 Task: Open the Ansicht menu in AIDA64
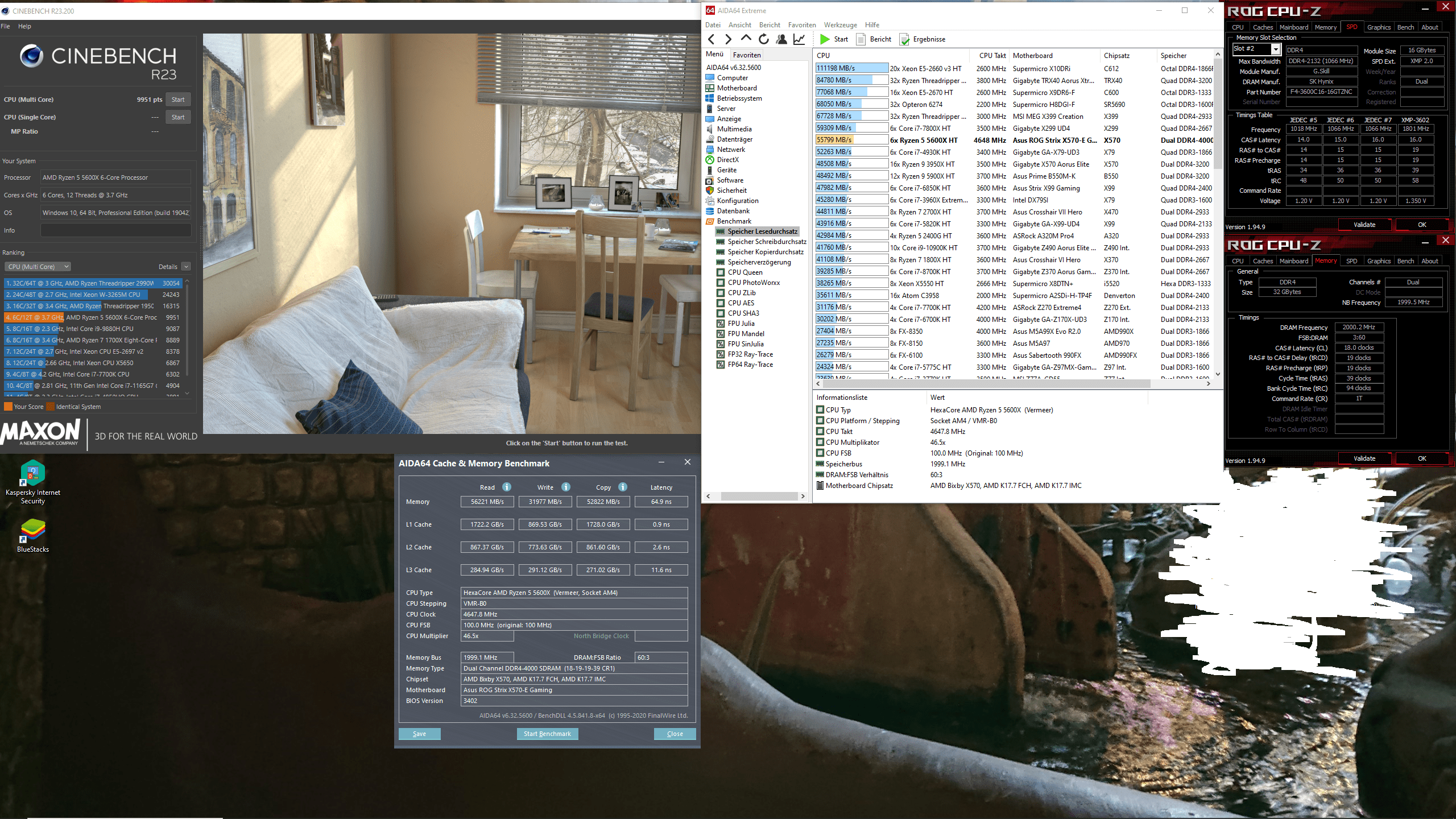point(739,25)
